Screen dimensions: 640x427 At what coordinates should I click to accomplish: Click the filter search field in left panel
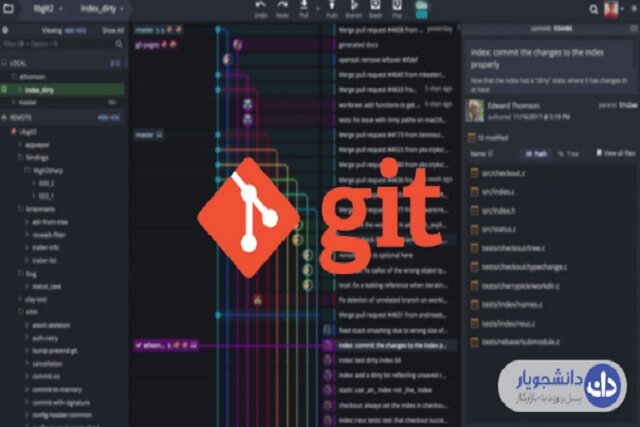pyautogui.click(x=62, y=44)
